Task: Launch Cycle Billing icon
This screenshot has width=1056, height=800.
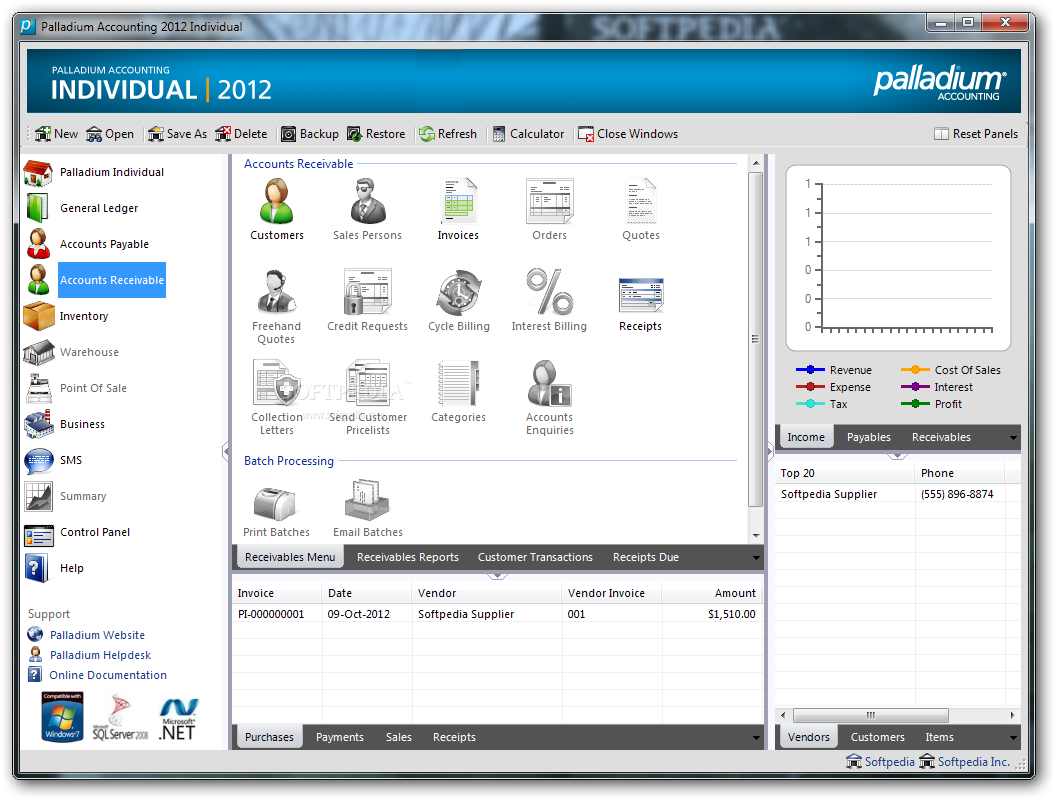Action: click(459, 300)
